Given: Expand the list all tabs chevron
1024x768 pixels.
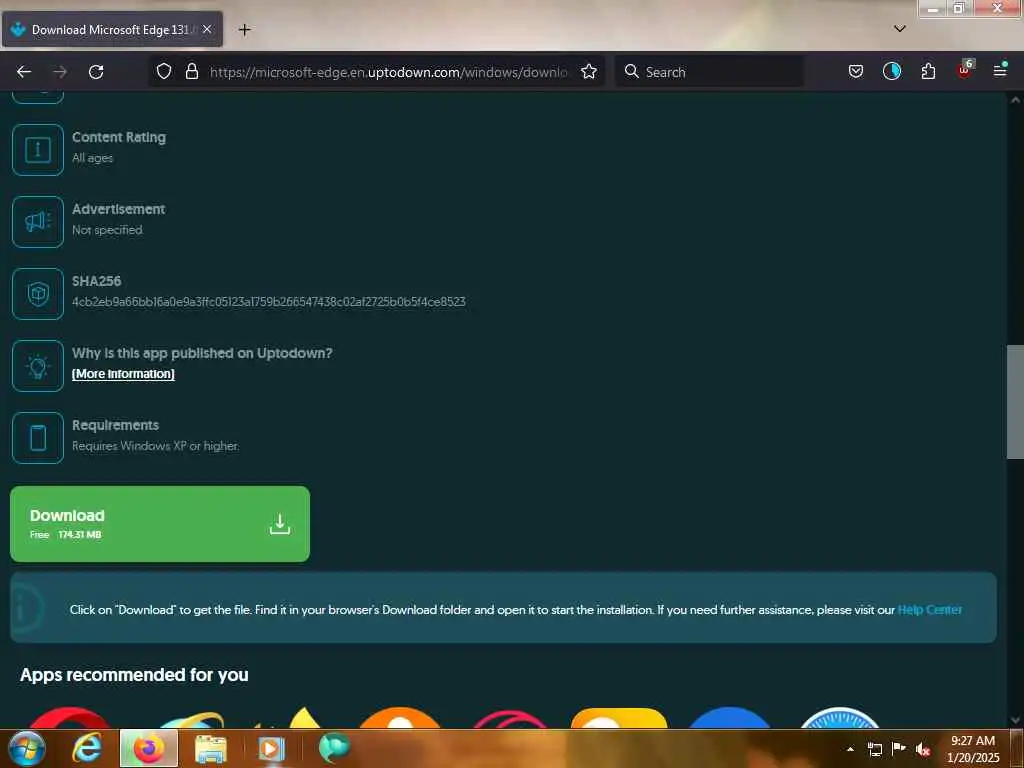Looking at the screenshot, I should click(900, 29).
